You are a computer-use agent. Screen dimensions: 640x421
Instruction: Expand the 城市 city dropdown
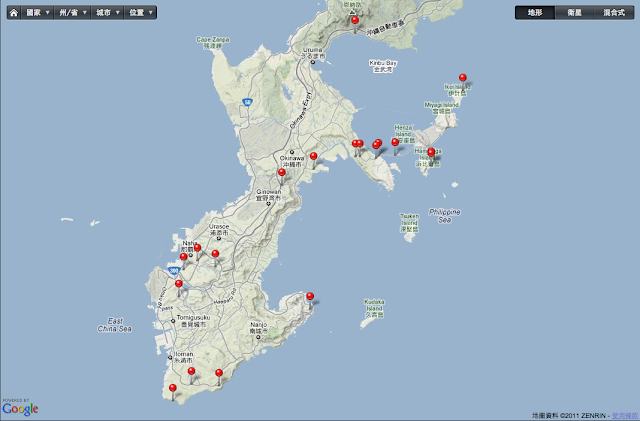[107, 13]
